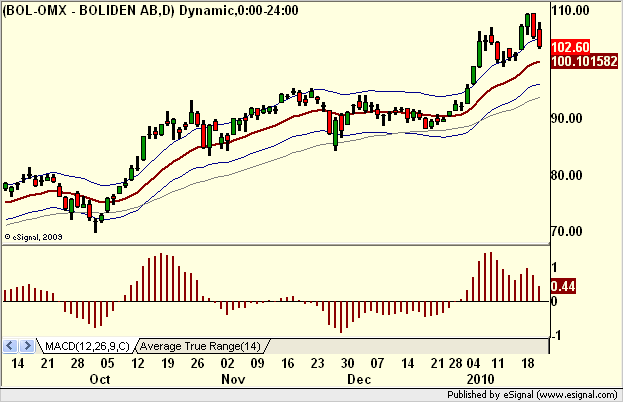Click the Published by eSignal footer text

pos(532,394)
